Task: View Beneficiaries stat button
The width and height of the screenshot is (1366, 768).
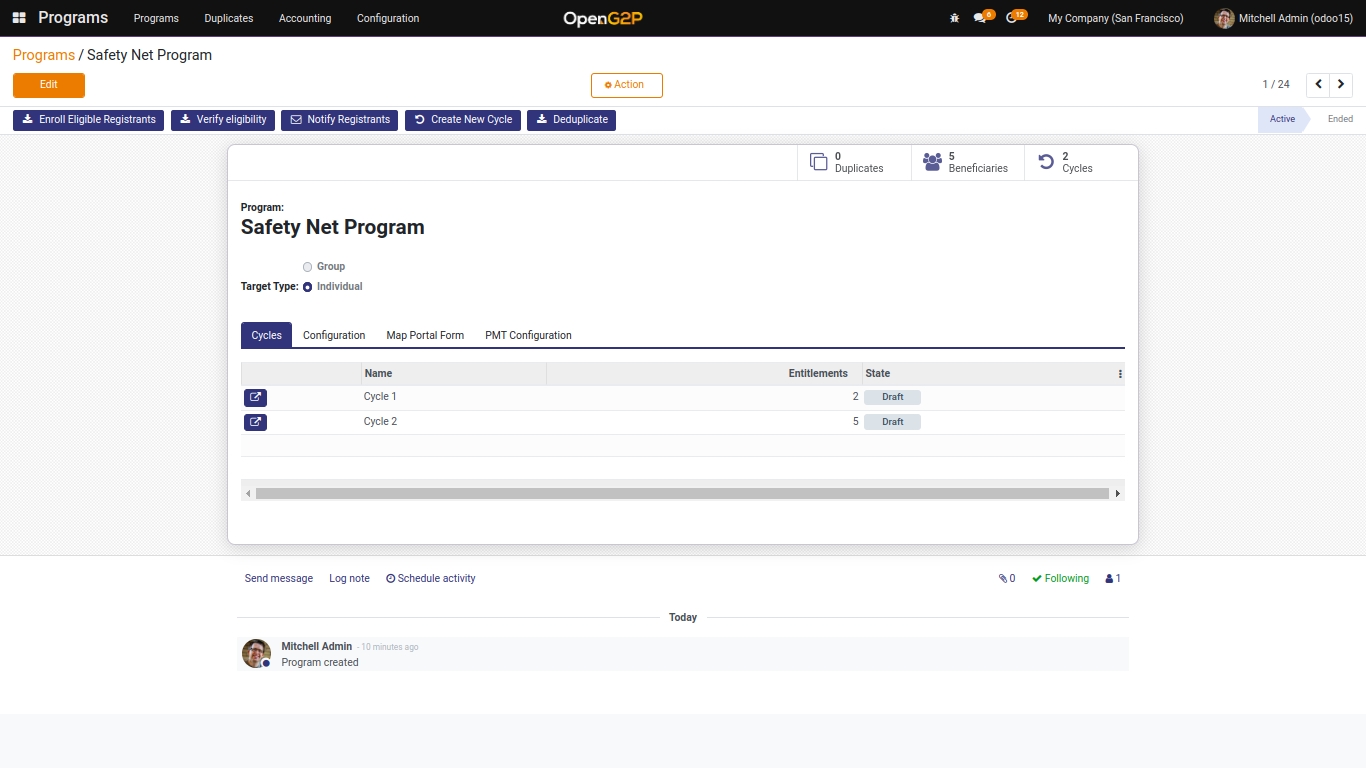Action: pos(967,162)
